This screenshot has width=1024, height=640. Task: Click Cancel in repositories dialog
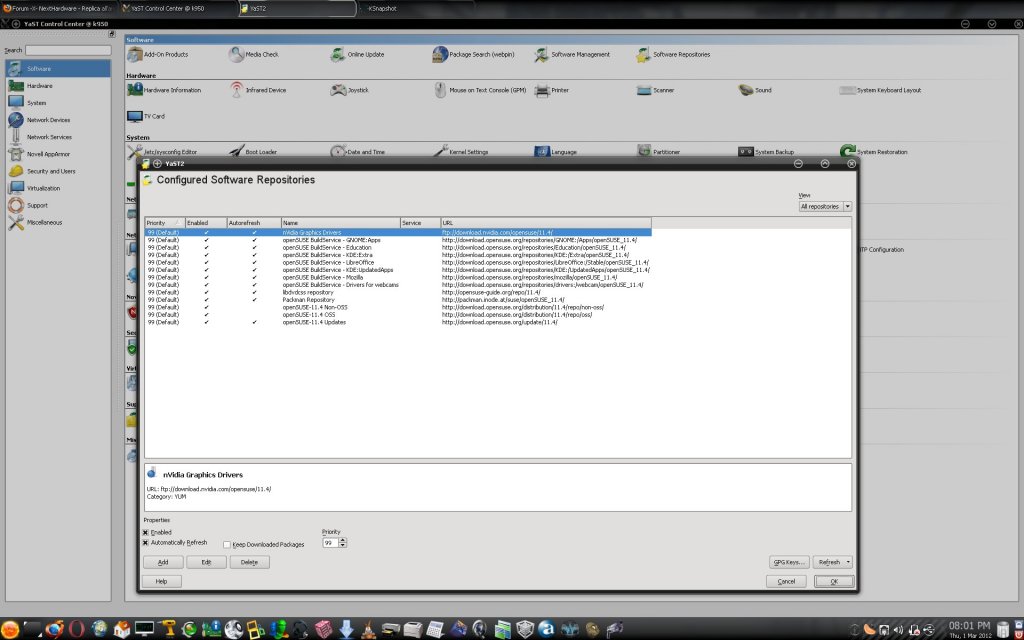[786, 581]
